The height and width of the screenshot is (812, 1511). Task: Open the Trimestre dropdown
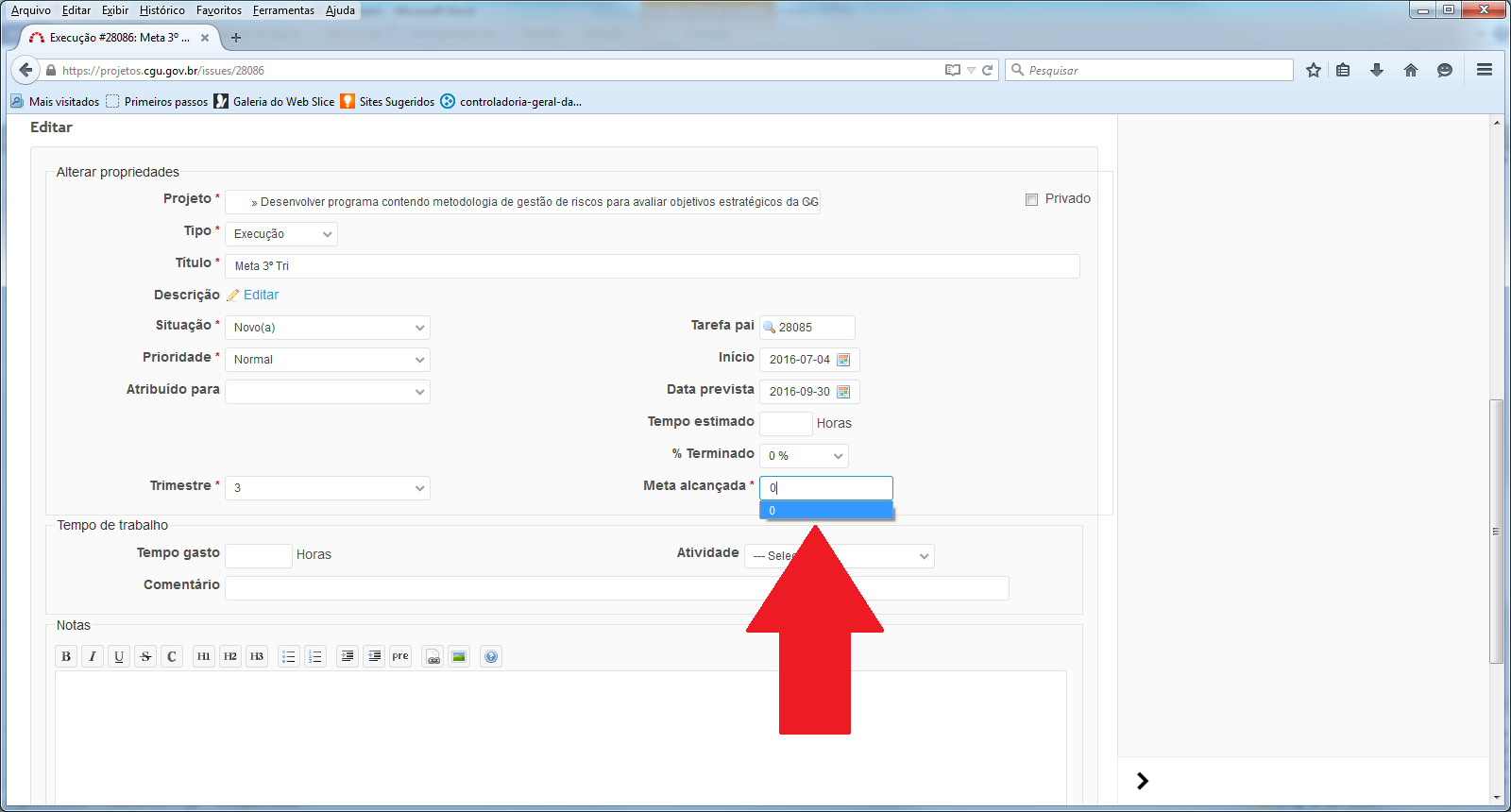tap(327, 488)
